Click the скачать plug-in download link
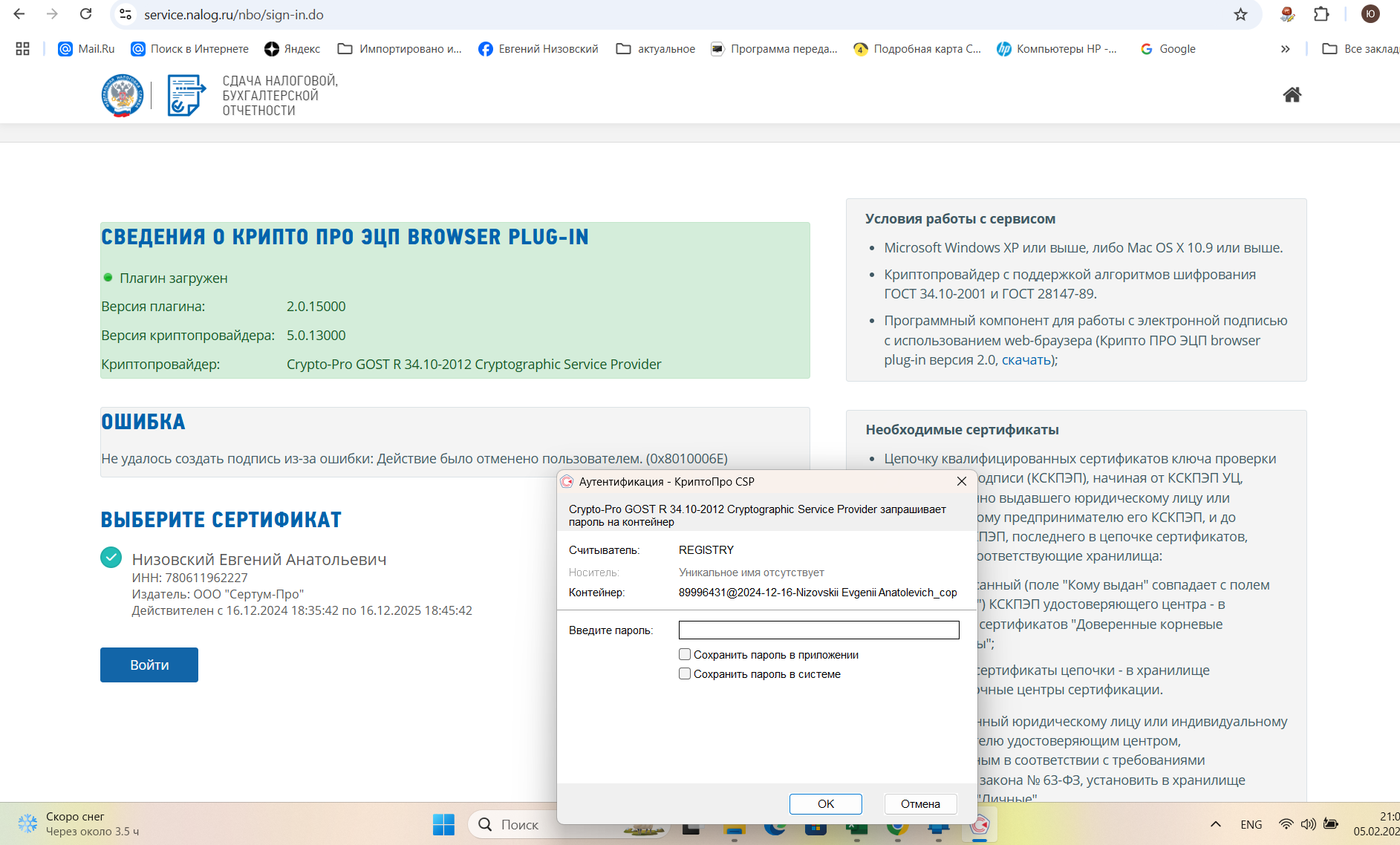The height and width of the screenshot is (845, 1400). tap(1026, 360)
